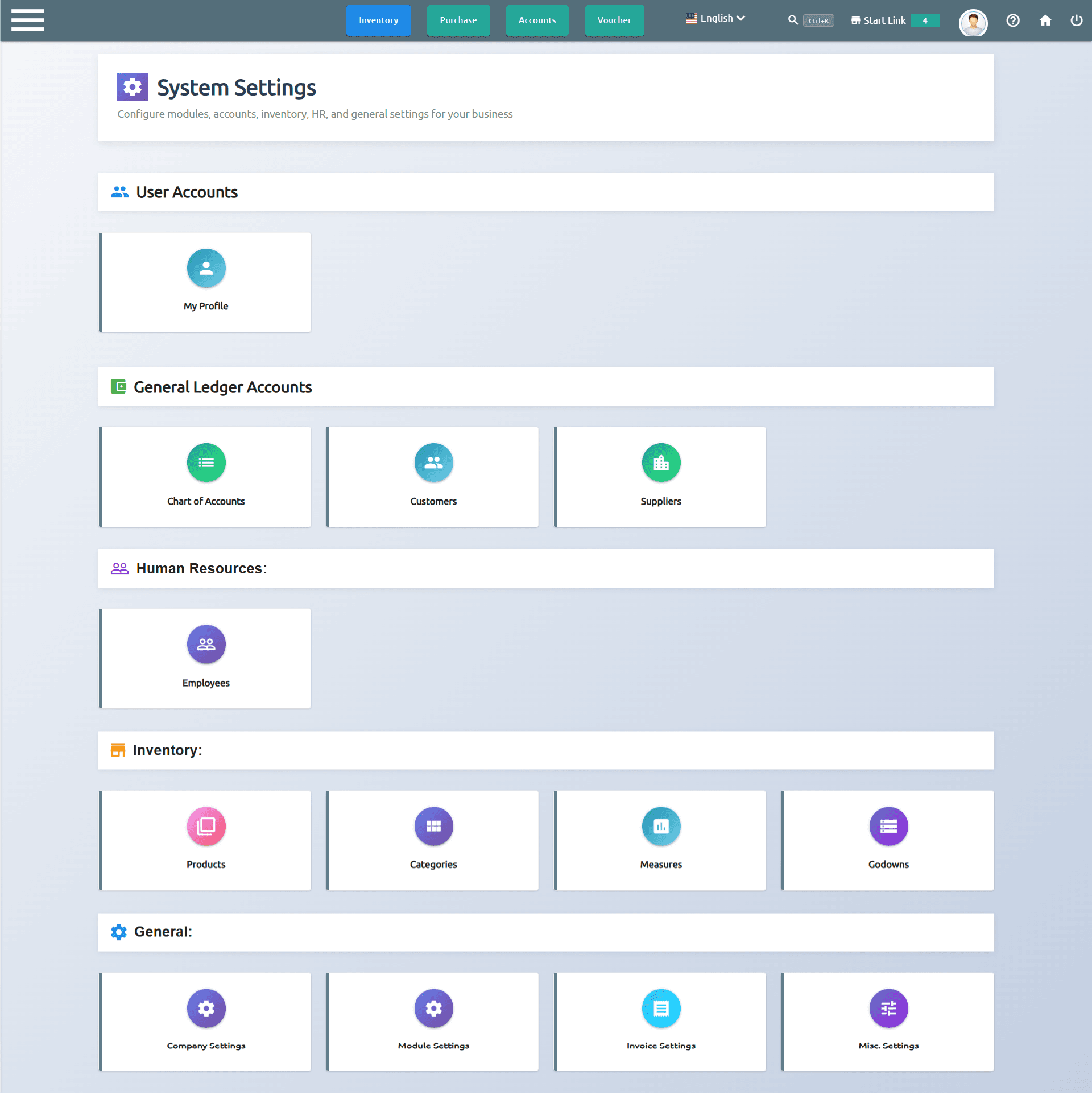Open the Voucher section

614,20
